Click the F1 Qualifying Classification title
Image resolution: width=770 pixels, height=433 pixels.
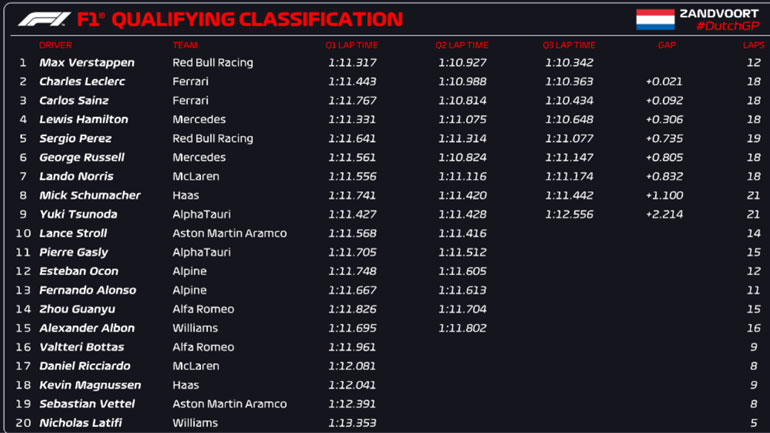240,19
